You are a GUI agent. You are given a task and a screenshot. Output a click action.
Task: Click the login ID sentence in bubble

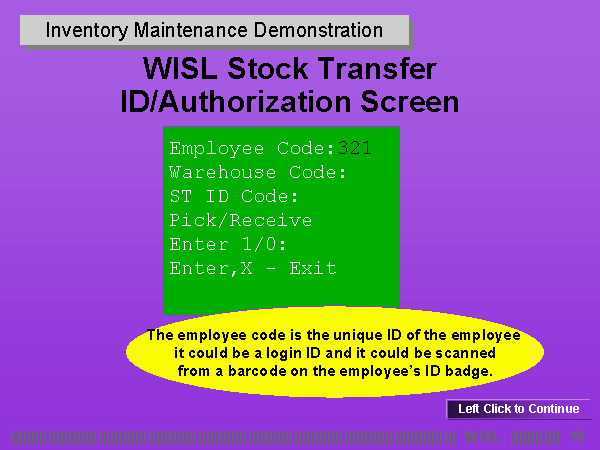[x=336, y=353]
